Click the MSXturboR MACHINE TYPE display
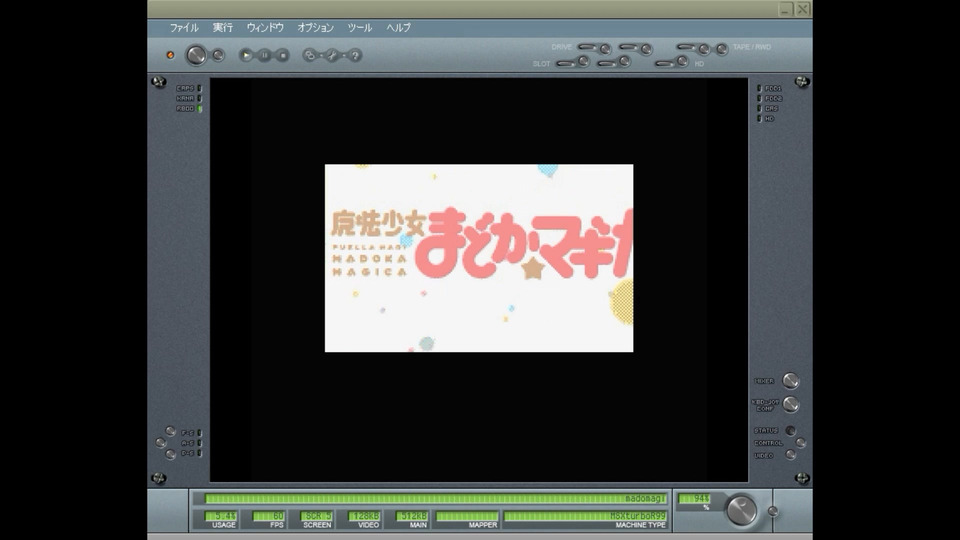 point(585,516)
